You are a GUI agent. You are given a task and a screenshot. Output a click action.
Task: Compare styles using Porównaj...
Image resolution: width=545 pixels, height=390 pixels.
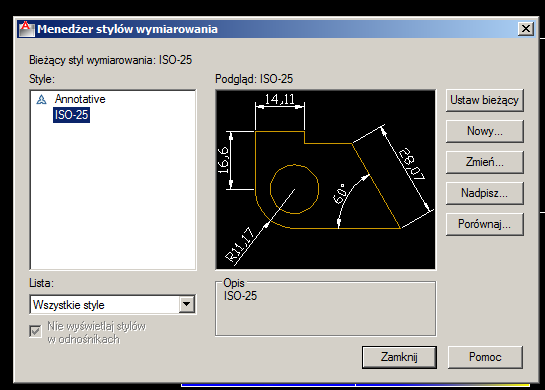[x=485, y=224]
